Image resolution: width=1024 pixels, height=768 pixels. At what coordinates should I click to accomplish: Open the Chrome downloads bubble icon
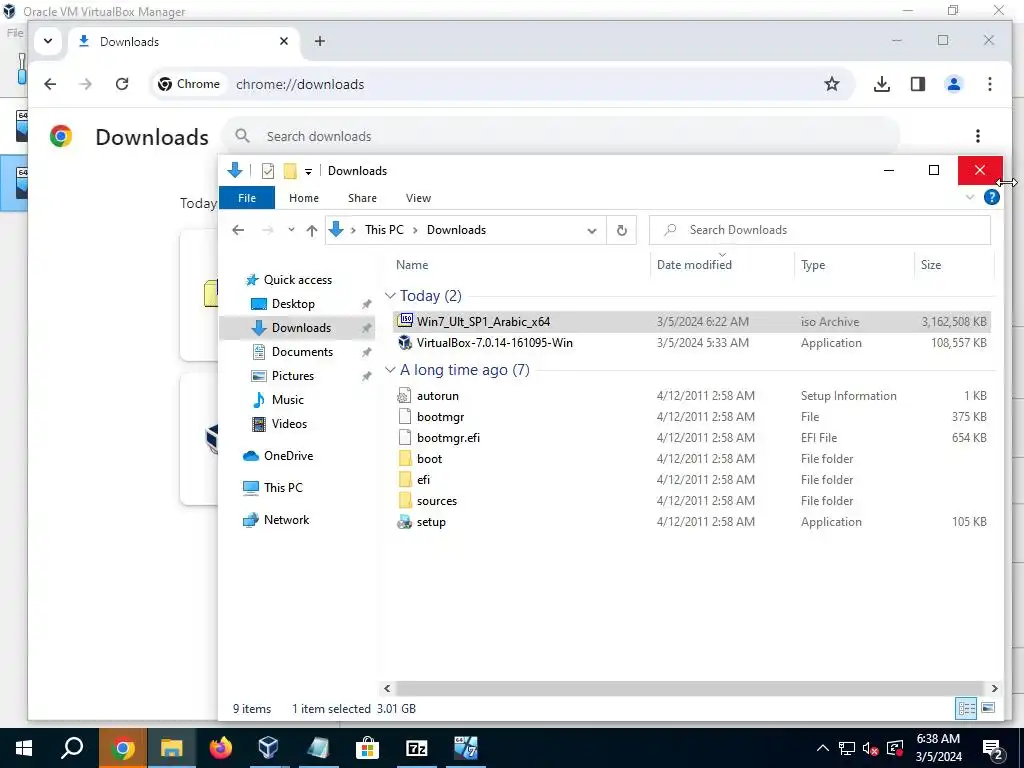point(882,84)
